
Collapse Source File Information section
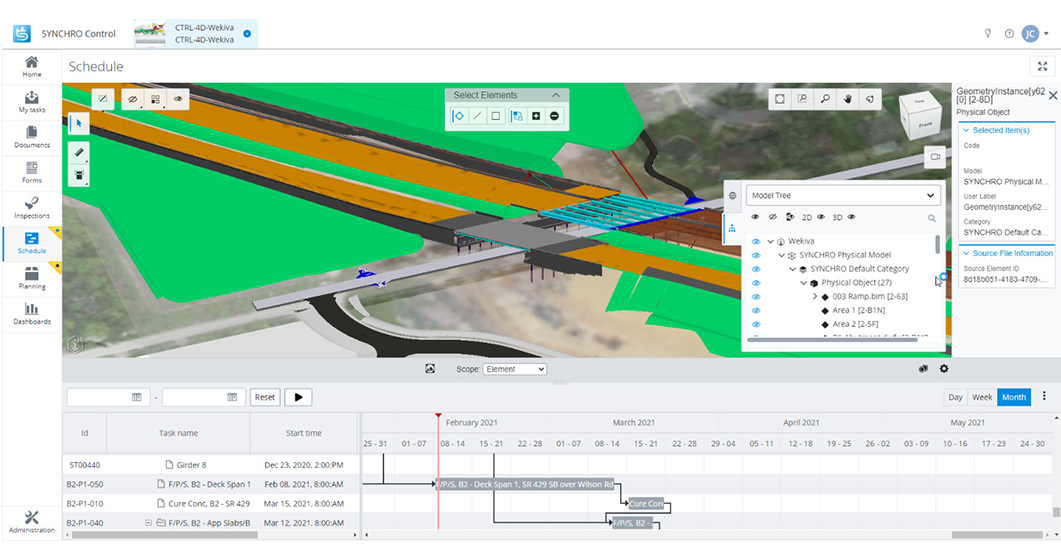click(966, 253)
